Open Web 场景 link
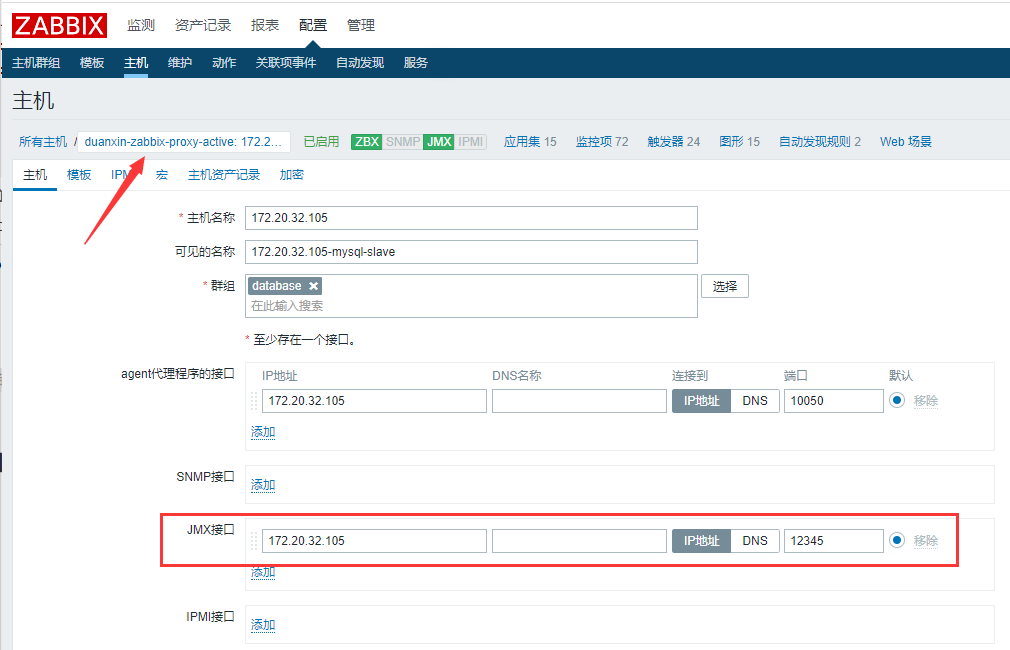1010x650 pixels. tap(906, 142)
